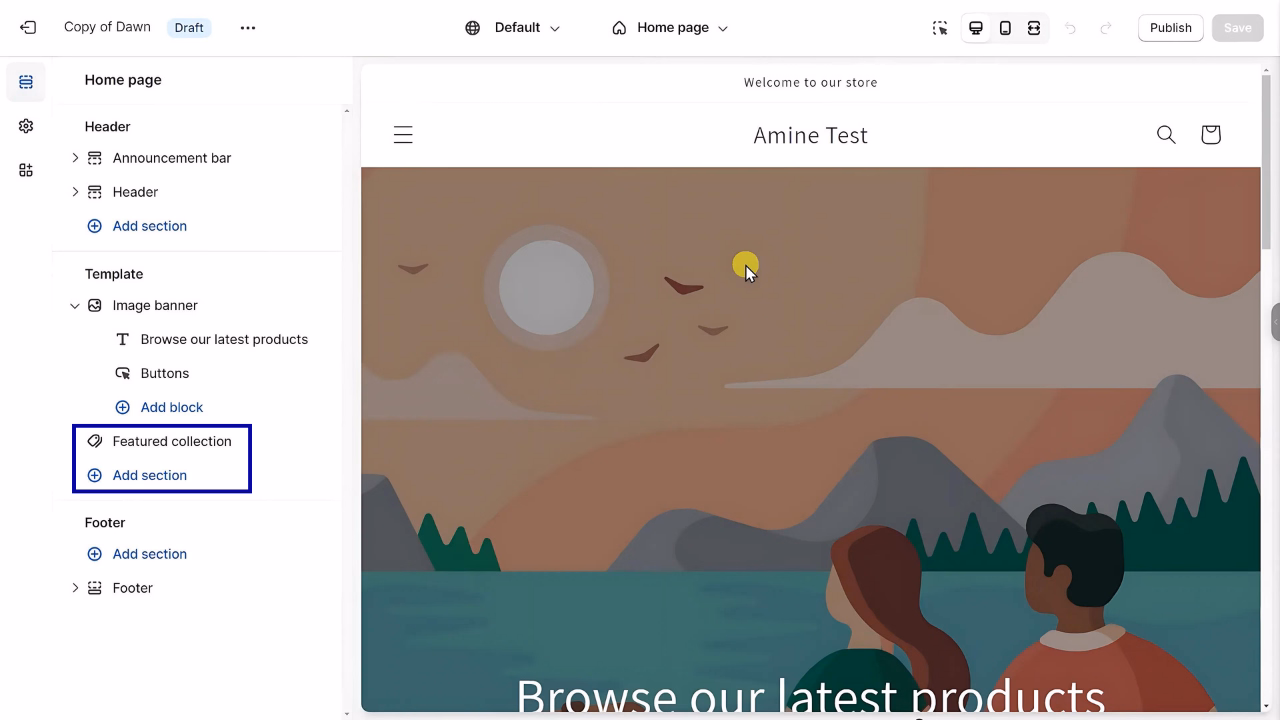Open the store cart icon
Viewport: 1280px width, 720px height.
coord(1211,134)
